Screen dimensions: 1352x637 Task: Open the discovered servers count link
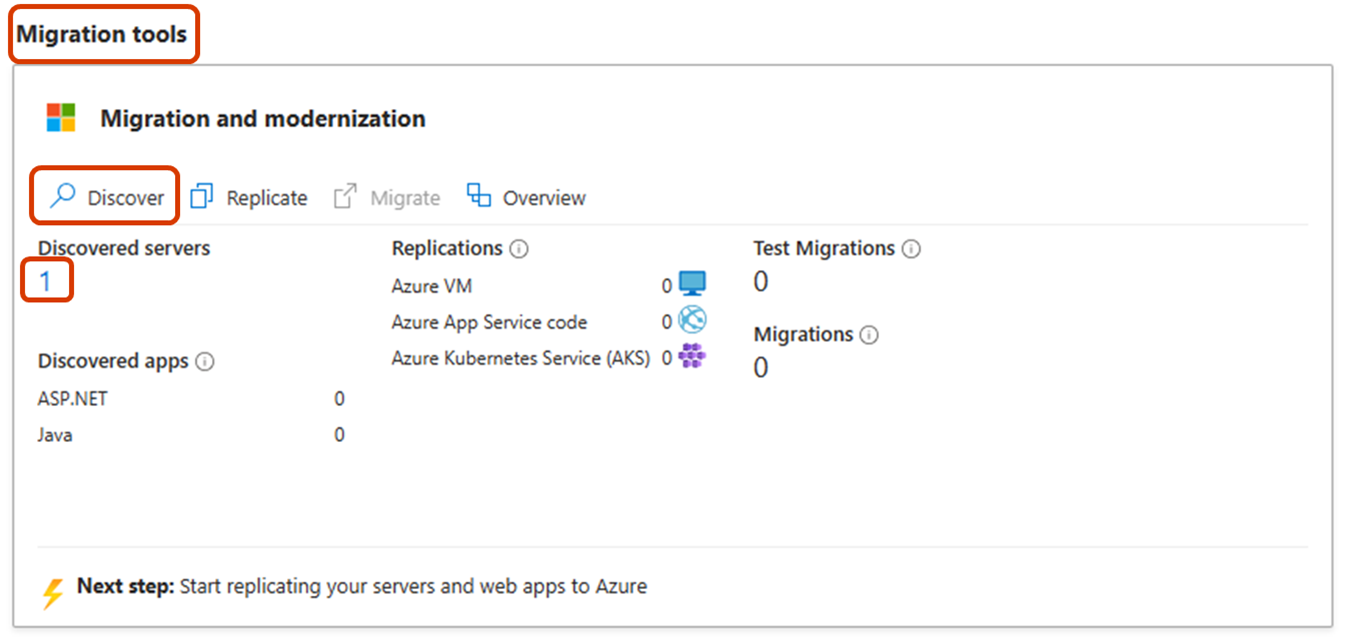(x=45, y=282)
